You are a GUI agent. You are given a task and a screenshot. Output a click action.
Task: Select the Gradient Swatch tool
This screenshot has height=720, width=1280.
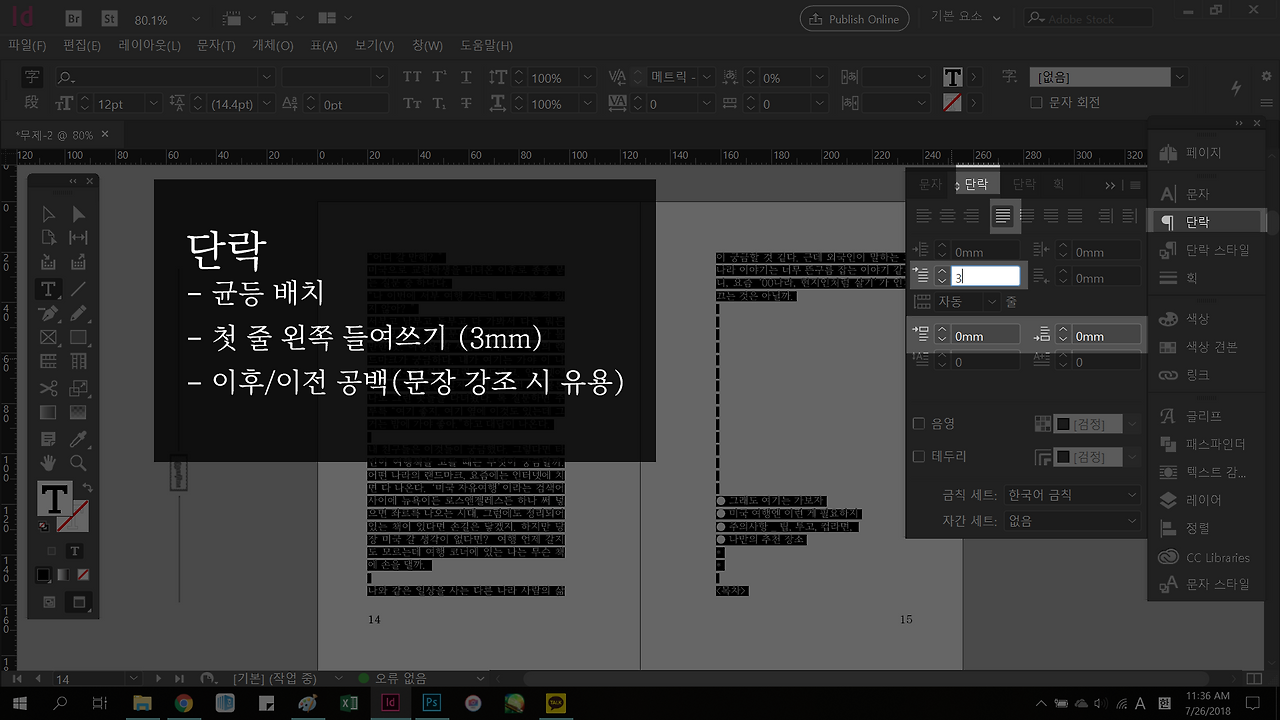point(48,412)
